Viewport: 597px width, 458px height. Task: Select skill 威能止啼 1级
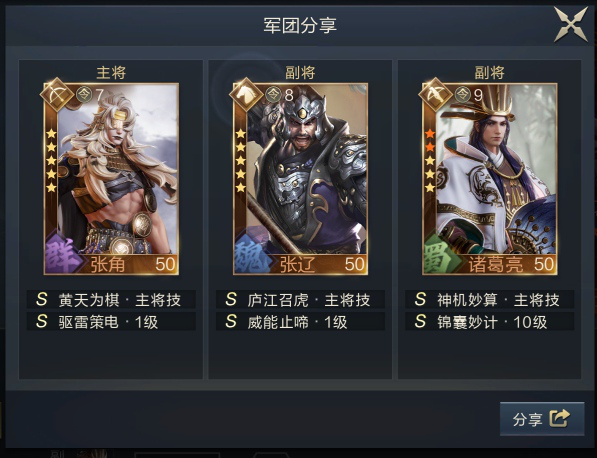(300, 322)
